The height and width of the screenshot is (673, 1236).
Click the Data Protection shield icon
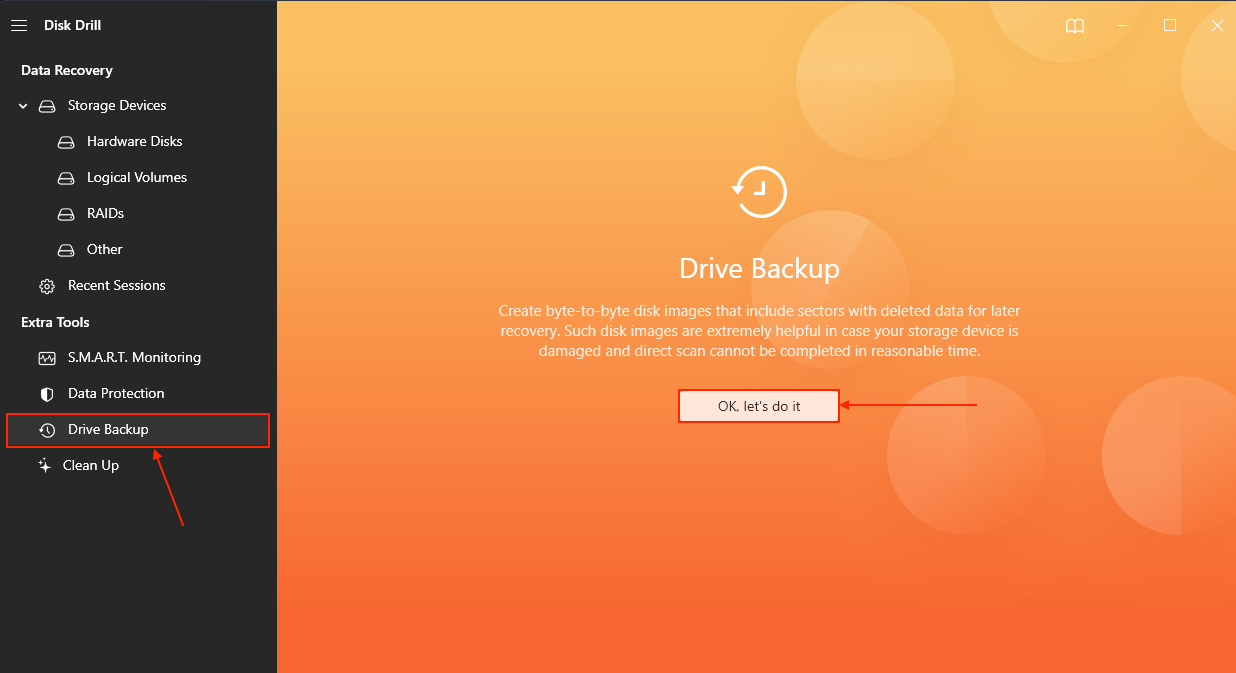coord(47,394)
